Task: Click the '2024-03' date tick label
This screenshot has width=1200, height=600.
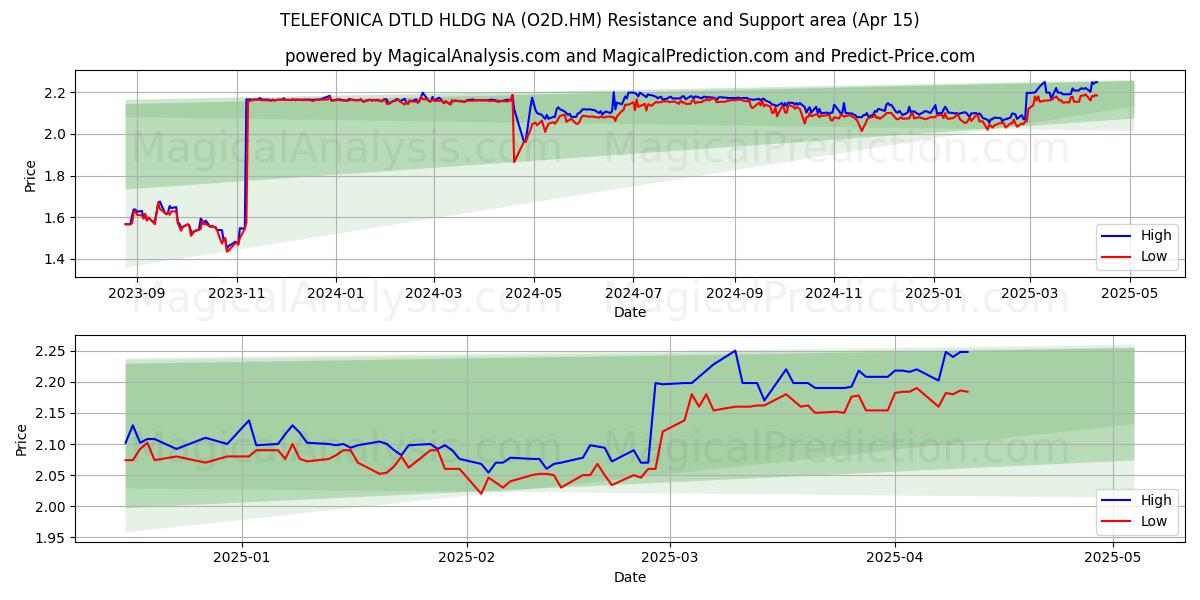Action: 434,294
